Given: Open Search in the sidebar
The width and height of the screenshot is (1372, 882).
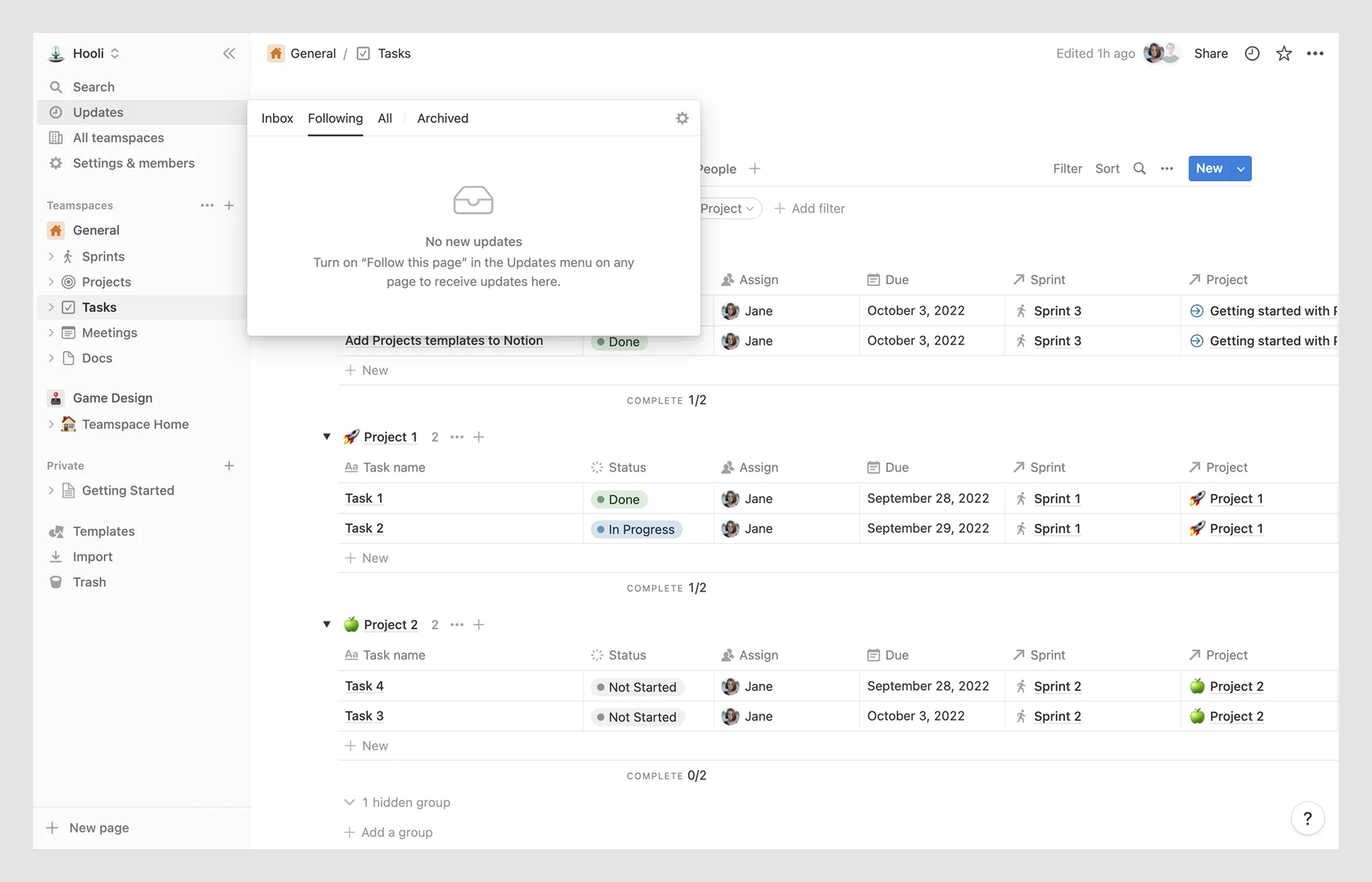Looking at the screenshot, I should 142,87.
